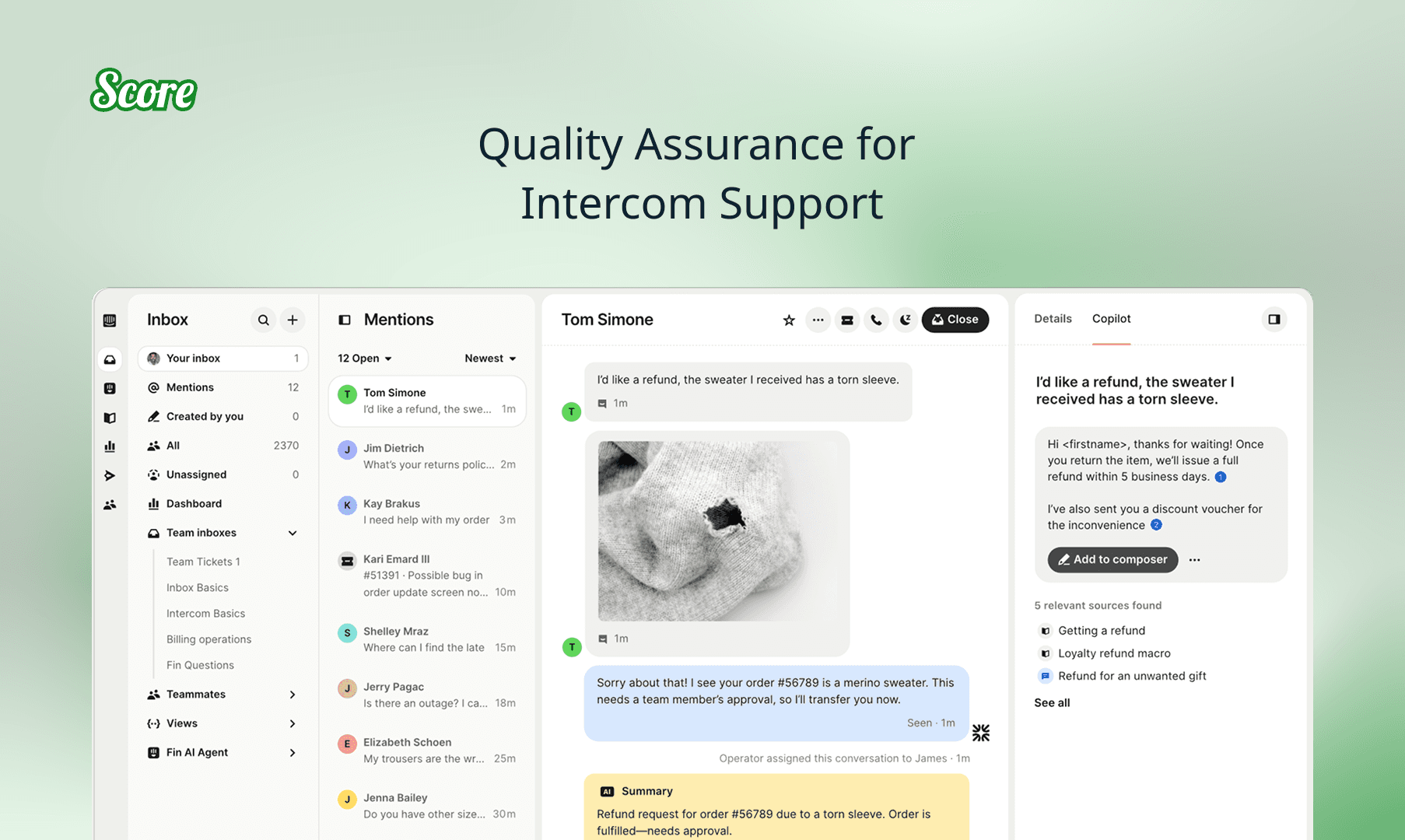The image size is (1405, 840).
Task: Click the ellipsis beside Add to composer
Action: tap(1195, 560)
